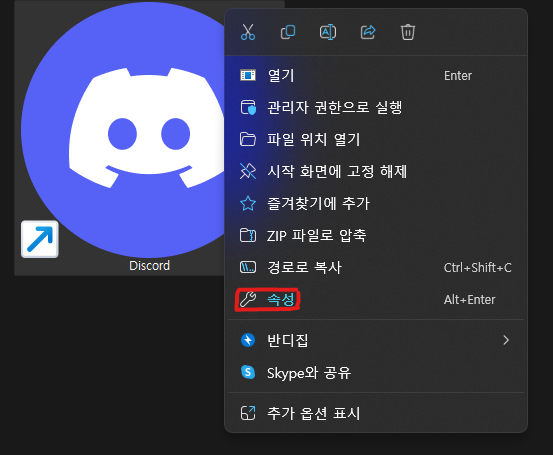Choose ZIP 파일로 압축 option
The width and height of the screenshot is (553, 455).
click(x=376, y=235)
